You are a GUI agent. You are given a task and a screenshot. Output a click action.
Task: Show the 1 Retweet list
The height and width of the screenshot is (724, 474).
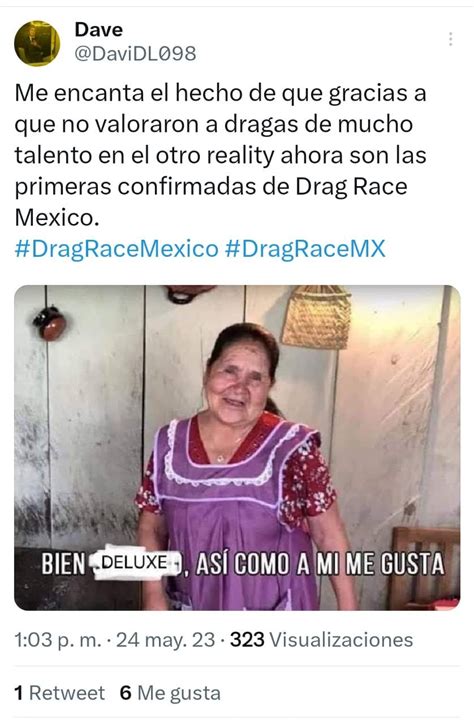tap(60, 693)
